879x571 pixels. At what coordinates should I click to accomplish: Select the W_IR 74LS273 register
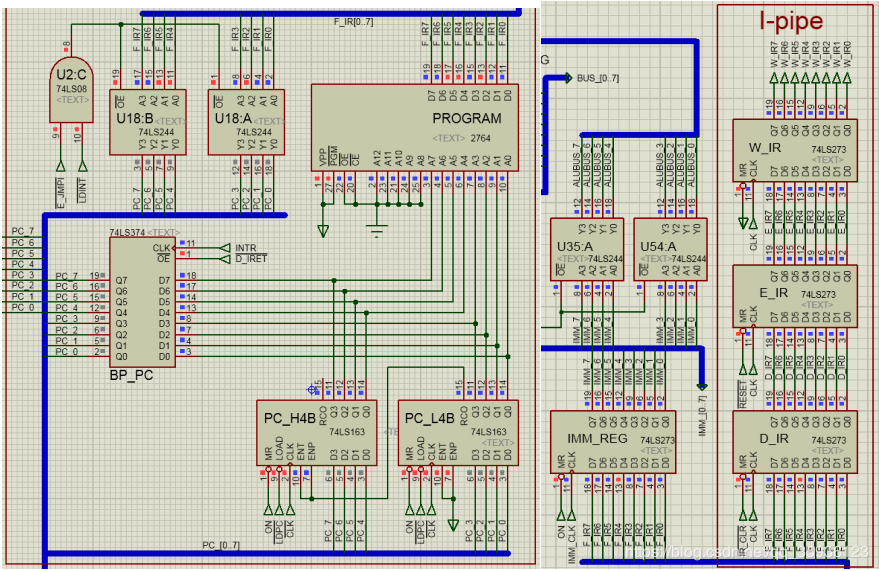[x=794, y=150]
